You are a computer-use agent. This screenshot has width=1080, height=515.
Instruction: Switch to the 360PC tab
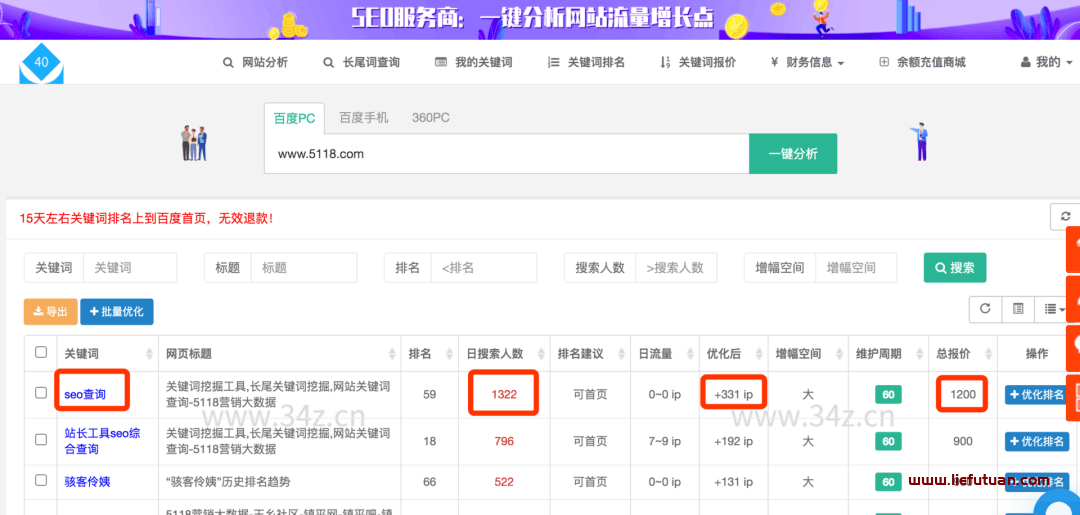coord(430,117)
